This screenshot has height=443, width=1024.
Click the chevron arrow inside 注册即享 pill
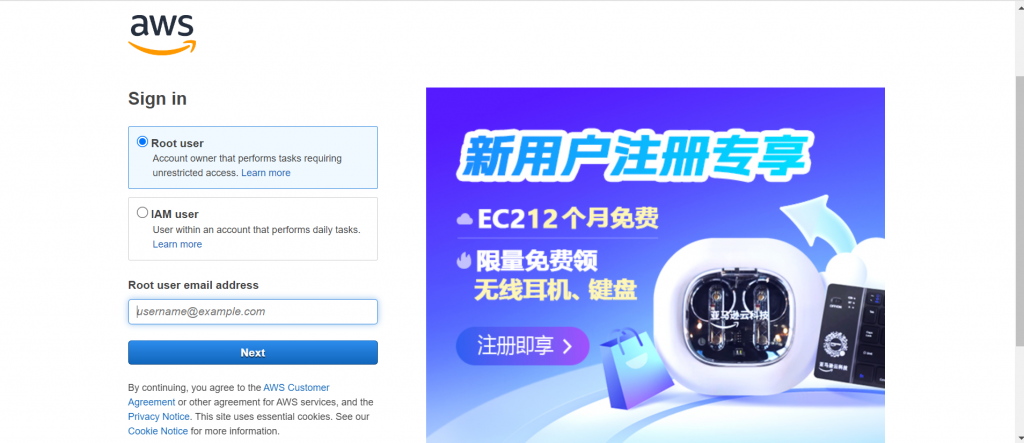(567, 346)
